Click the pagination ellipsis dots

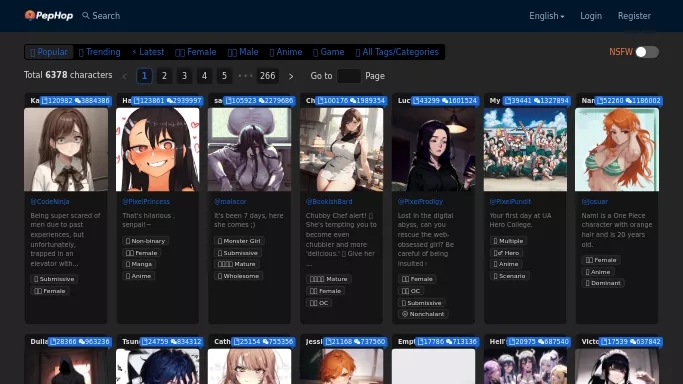click(245, 76)
